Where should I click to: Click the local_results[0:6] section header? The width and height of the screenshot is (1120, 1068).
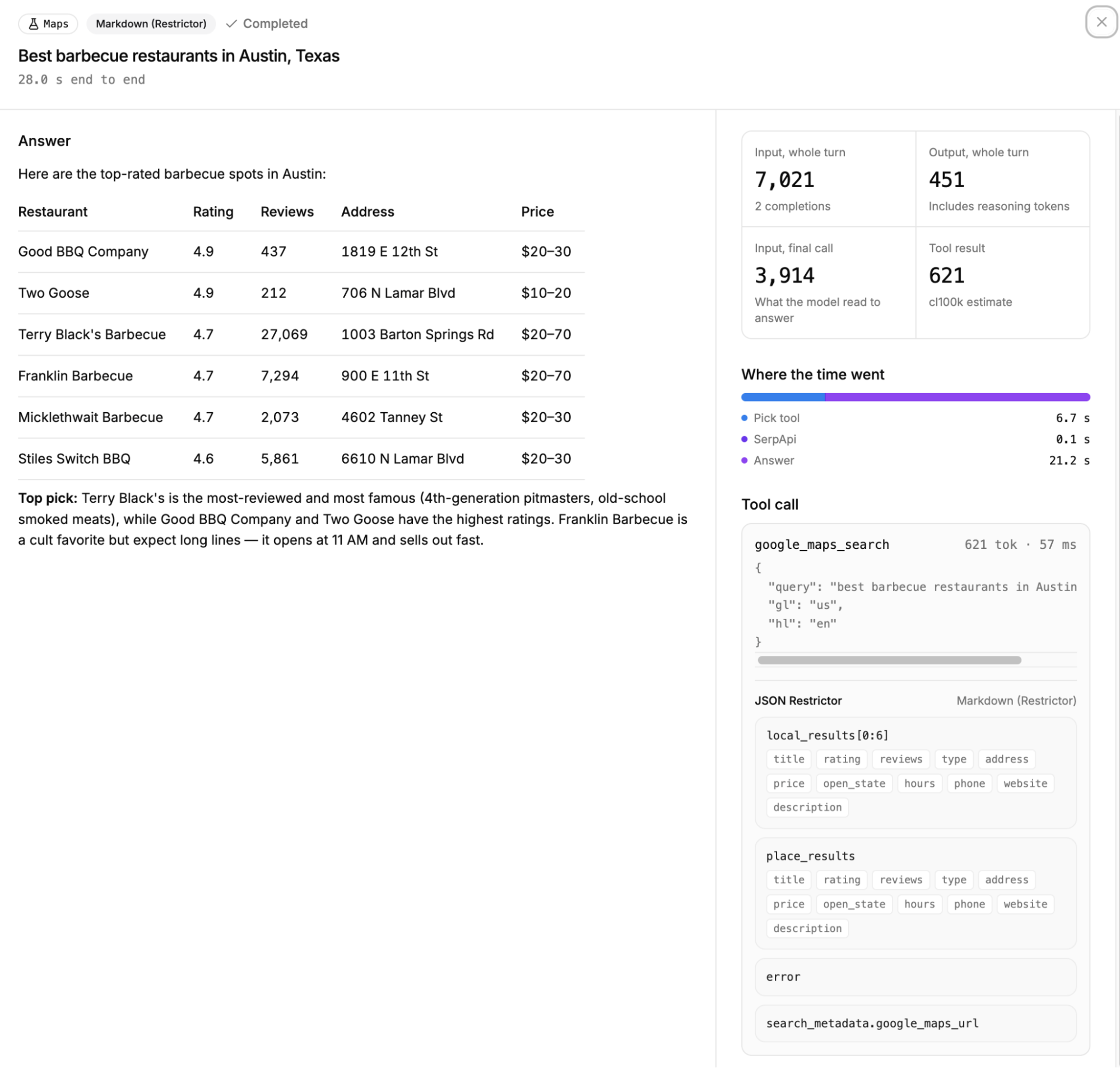click(x=827, y=735)
